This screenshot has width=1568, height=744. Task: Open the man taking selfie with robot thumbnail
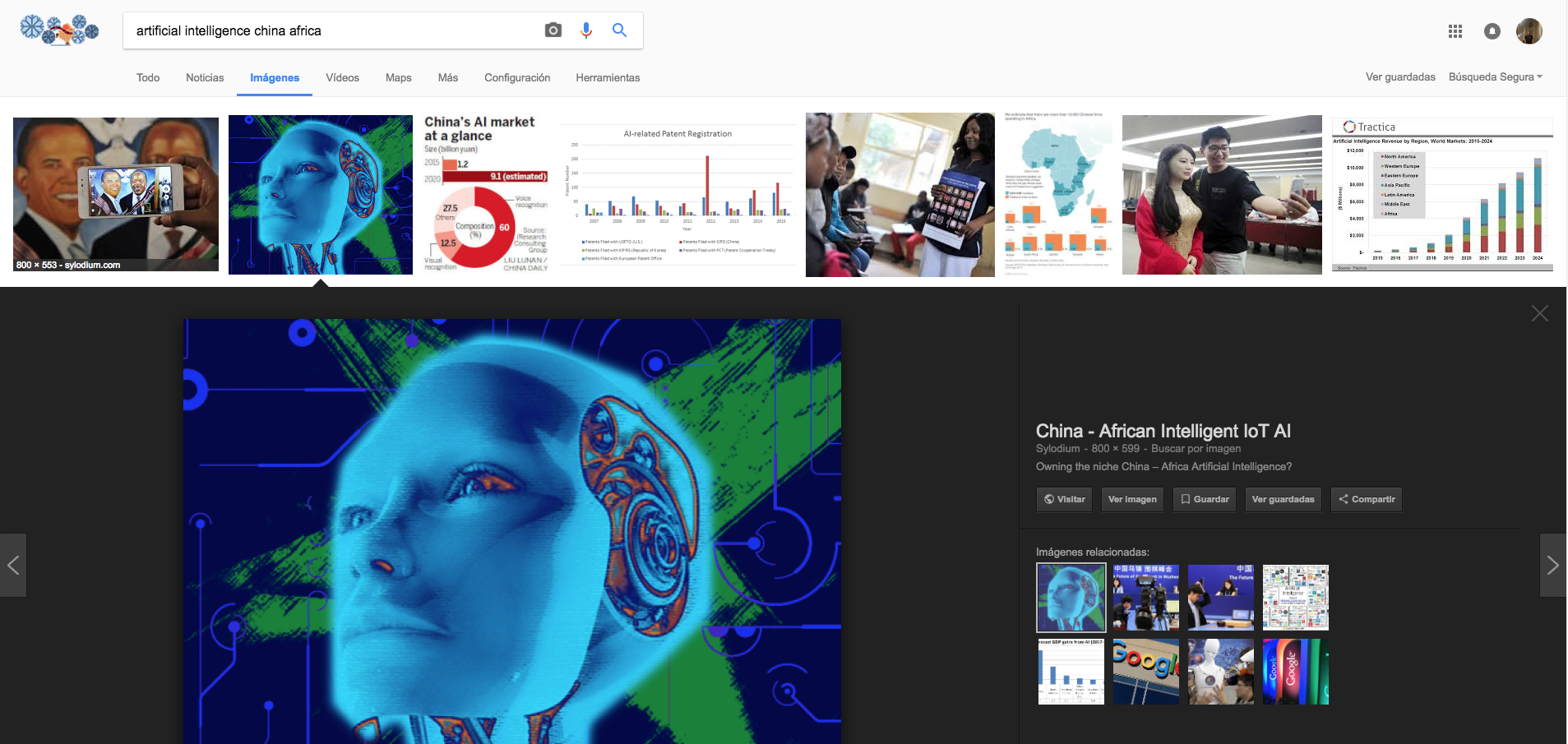1222,195
